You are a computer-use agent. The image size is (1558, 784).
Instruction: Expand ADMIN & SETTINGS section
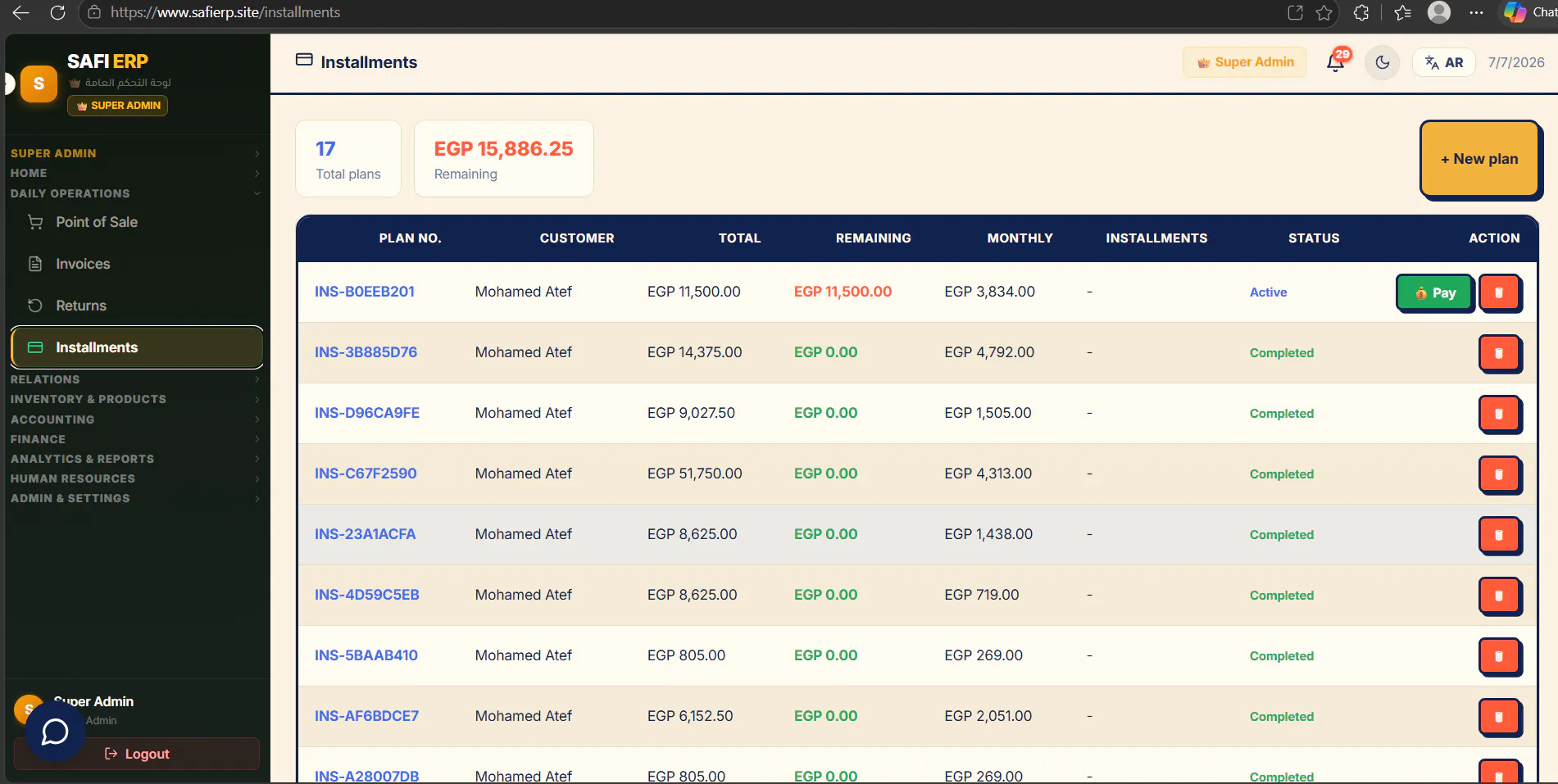(x=135, y=498)
